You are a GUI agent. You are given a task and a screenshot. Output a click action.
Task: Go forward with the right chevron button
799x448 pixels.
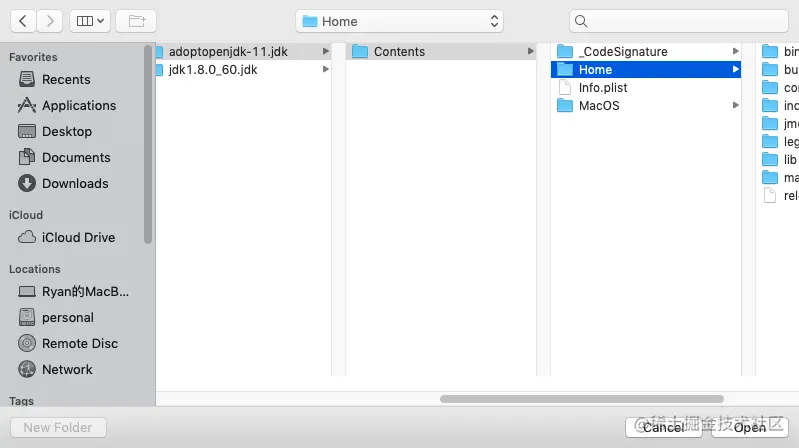point(49,21)
